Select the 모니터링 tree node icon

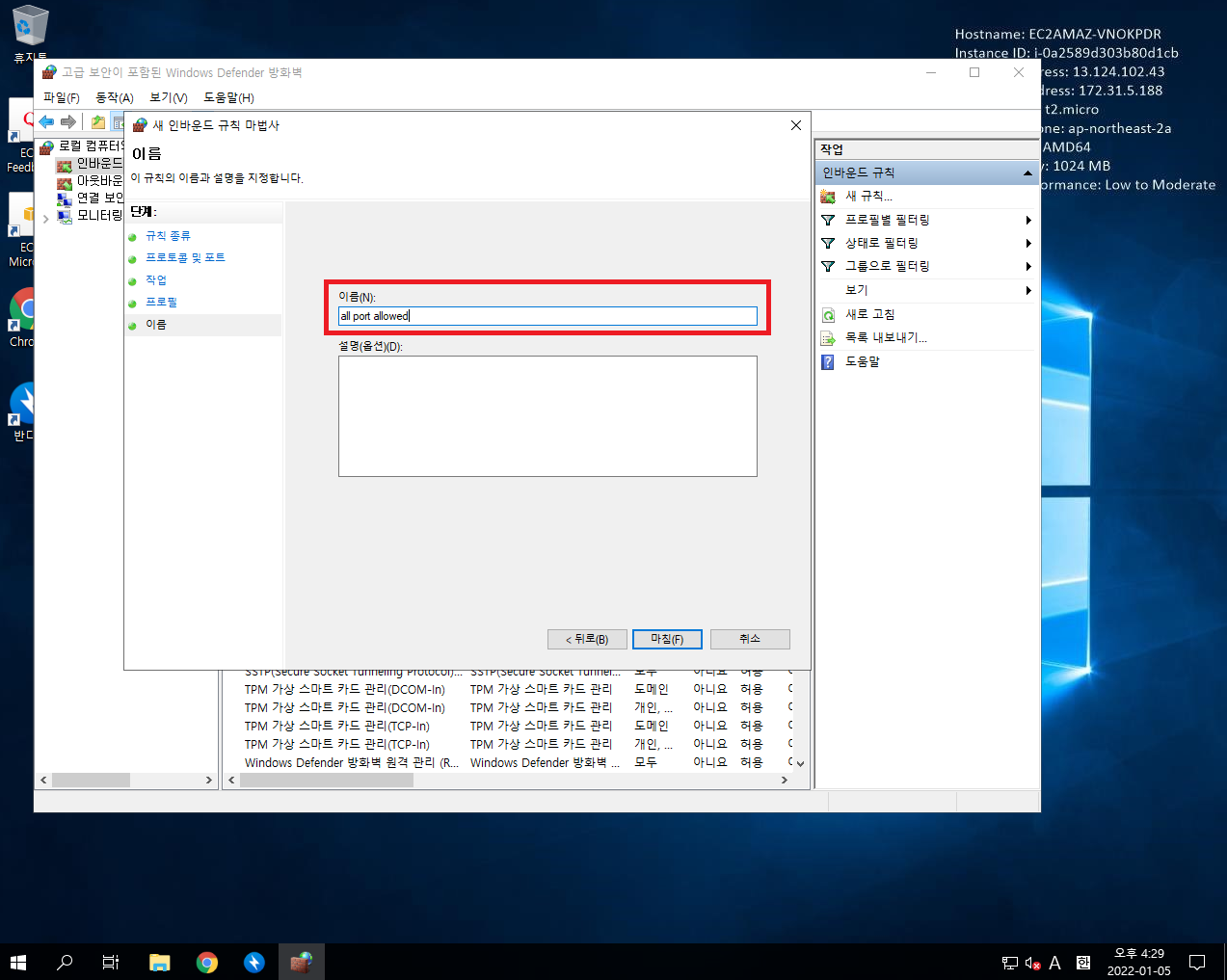65,217
